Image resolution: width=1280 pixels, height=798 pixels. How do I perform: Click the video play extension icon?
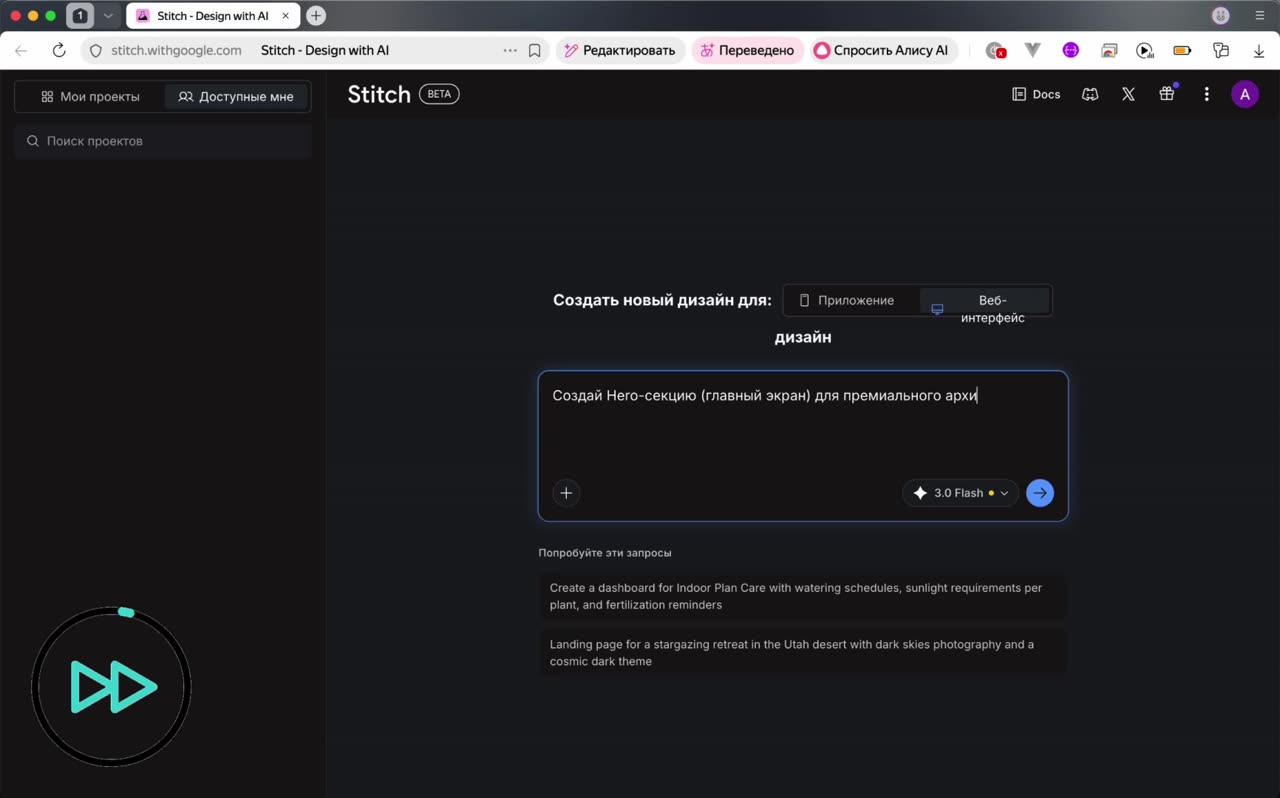1145,50
